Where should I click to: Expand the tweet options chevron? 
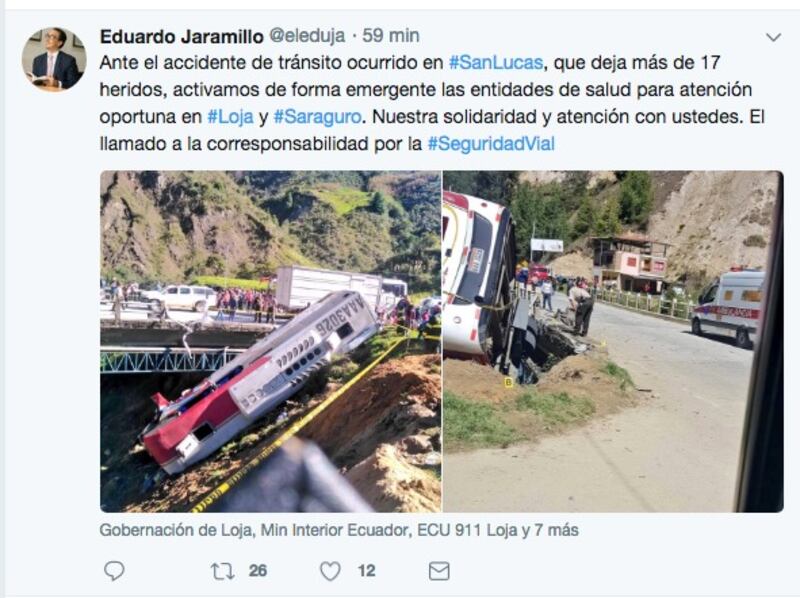pos(773,37)
